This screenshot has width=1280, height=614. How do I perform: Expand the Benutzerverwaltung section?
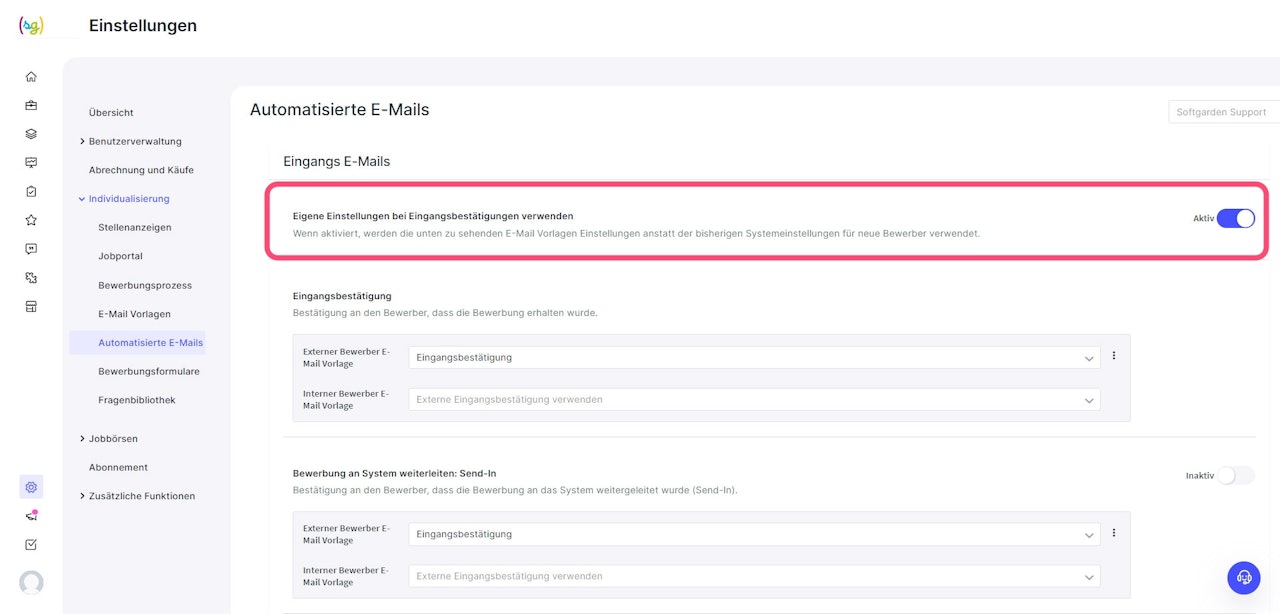pos(131,141)
